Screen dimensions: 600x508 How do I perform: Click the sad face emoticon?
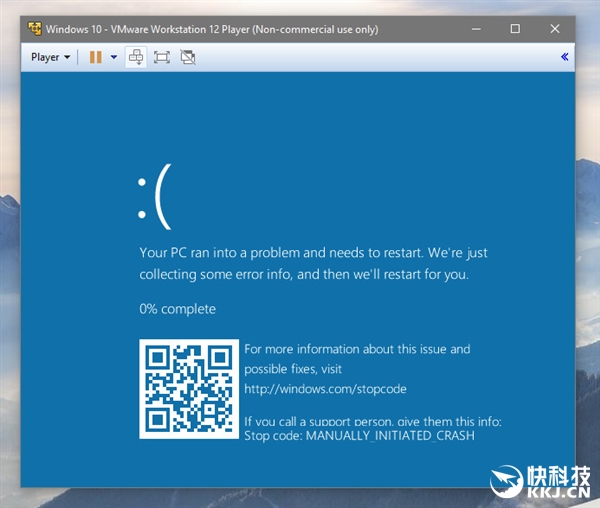click(154, 197)
